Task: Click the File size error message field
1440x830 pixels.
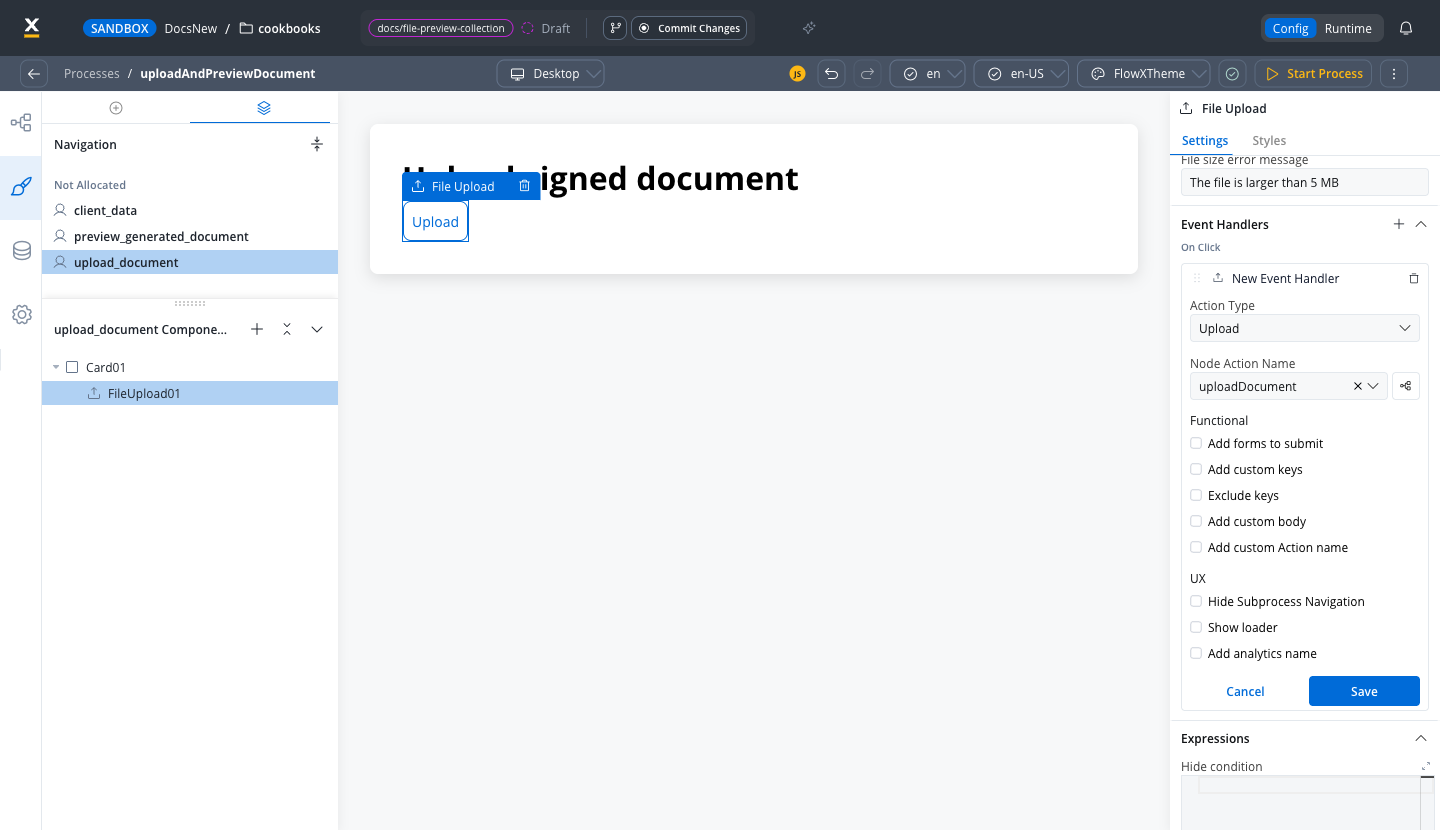Action: point(1304,182)
